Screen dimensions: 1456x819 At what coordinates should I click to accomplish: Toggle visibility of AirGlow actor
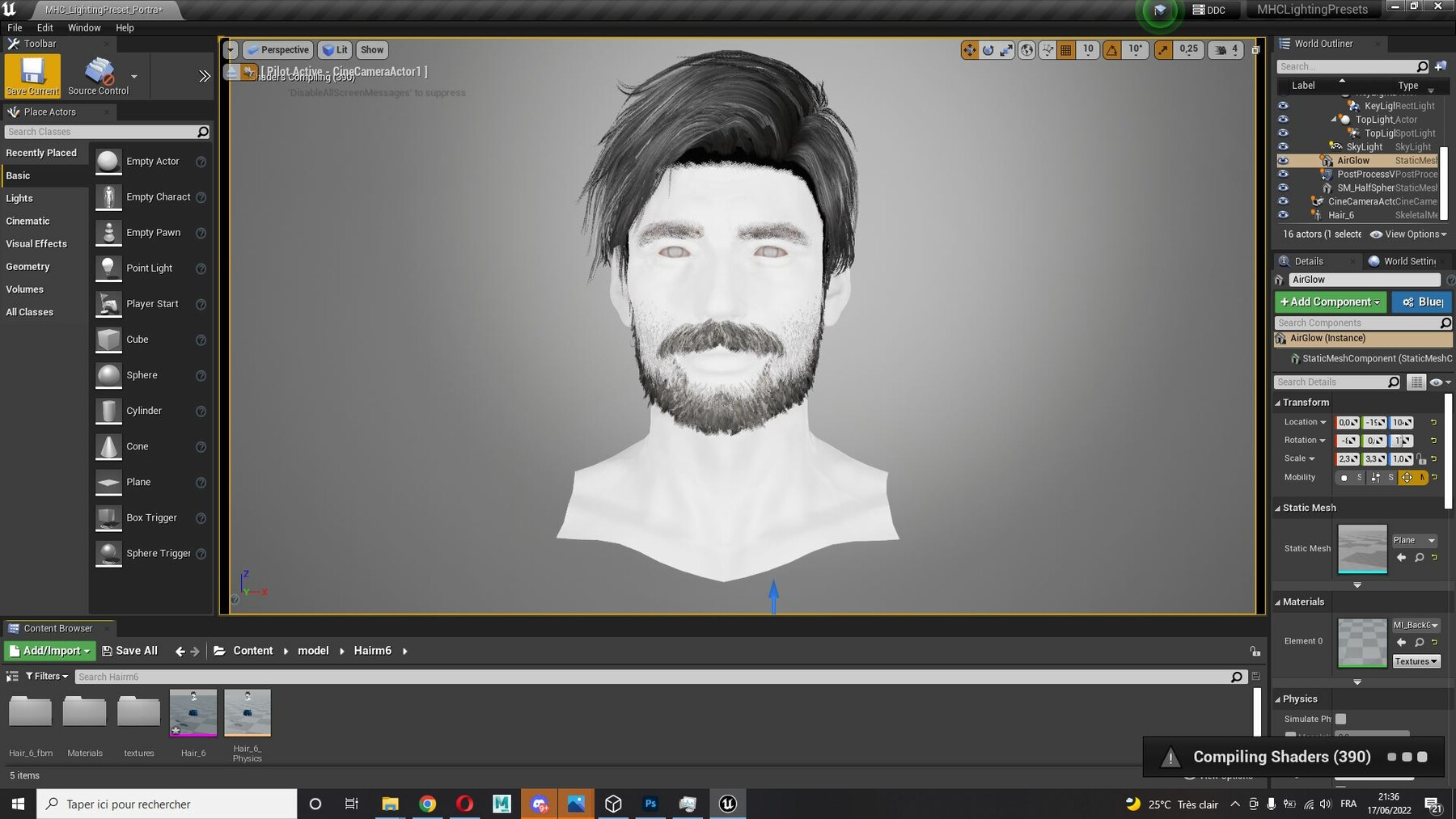[1283, 161]
